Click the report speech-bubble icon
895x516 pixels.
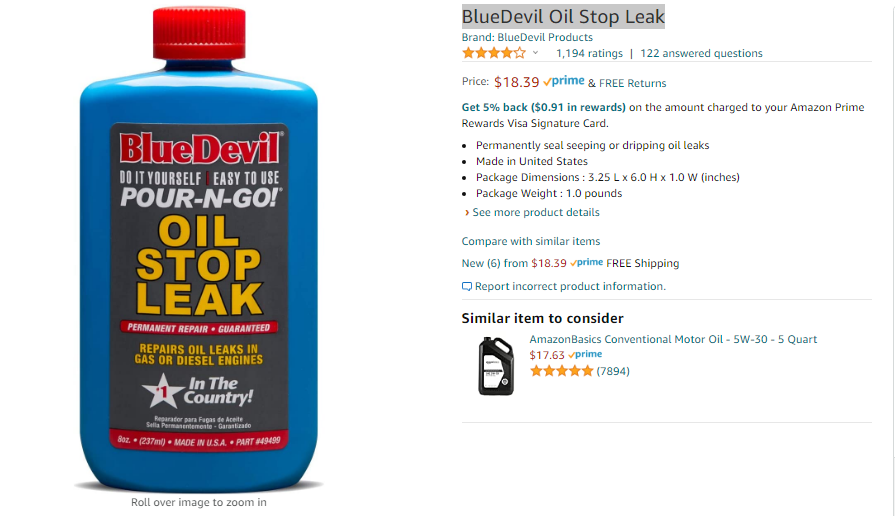coord(466,287)
